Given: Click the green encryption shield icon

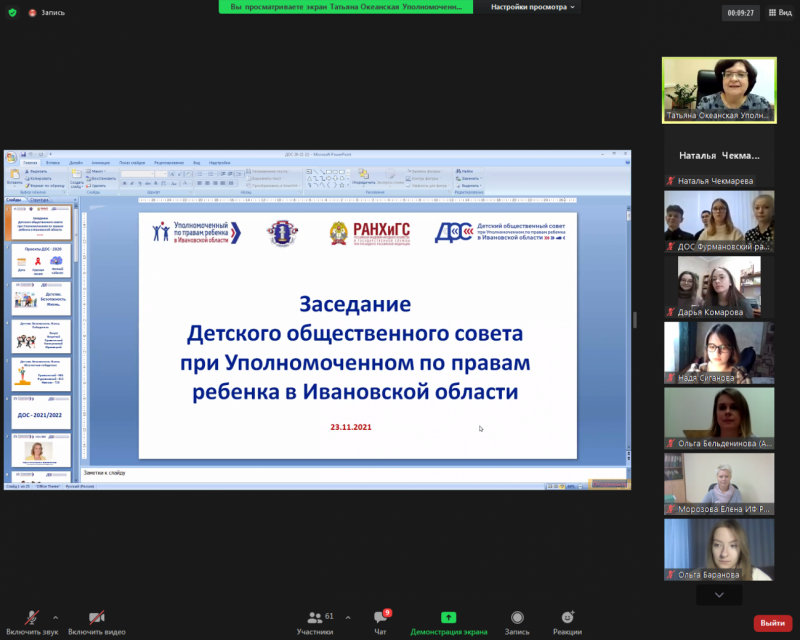Looking at the screenshot, I should (x=11, y=13).
